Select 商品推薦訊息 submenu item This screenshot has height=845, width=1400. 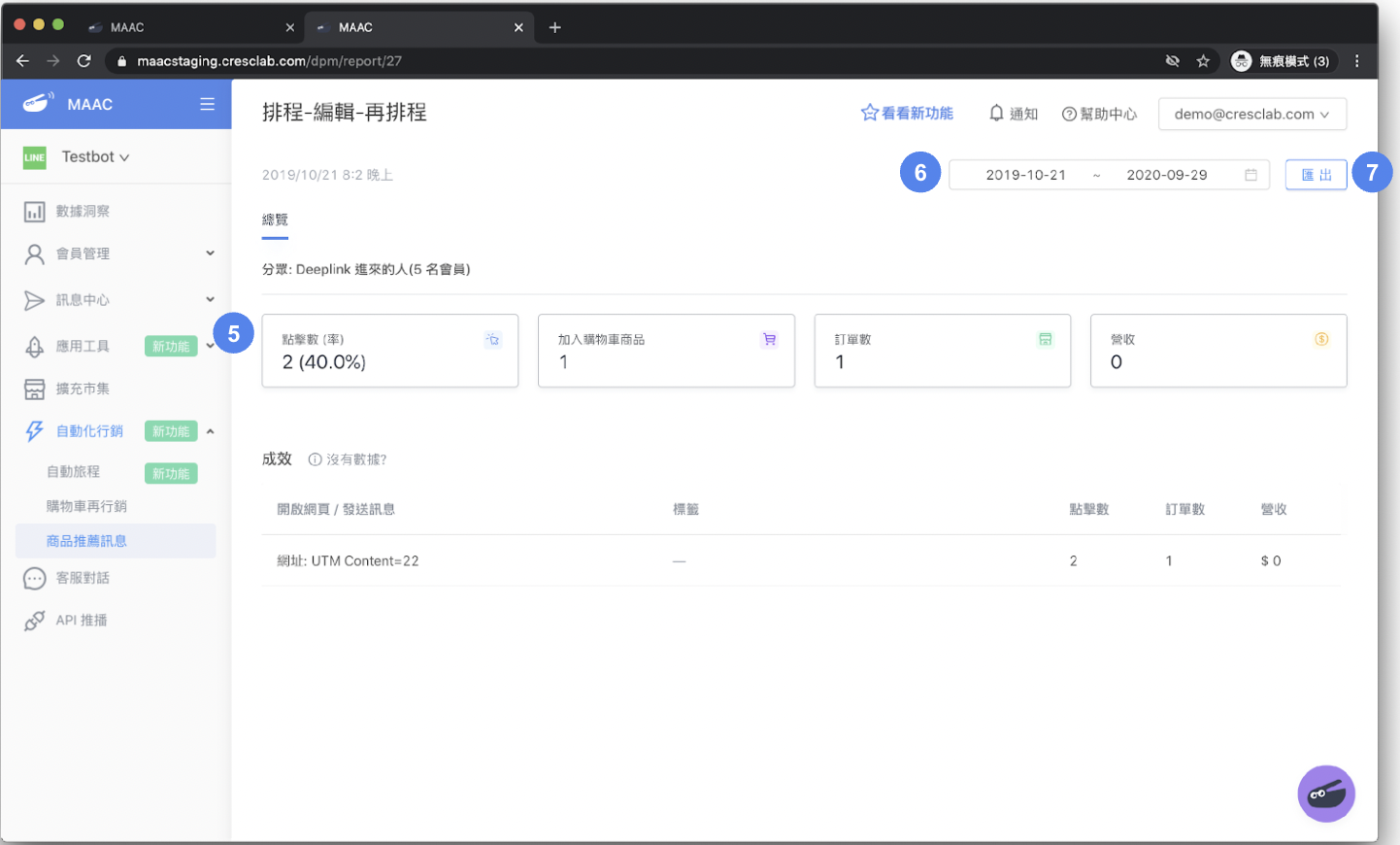[x=116, y=541]
